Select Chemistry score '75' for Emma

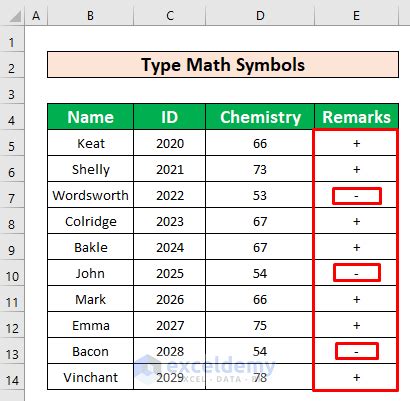pyautogui.click(x=260, y=325)
